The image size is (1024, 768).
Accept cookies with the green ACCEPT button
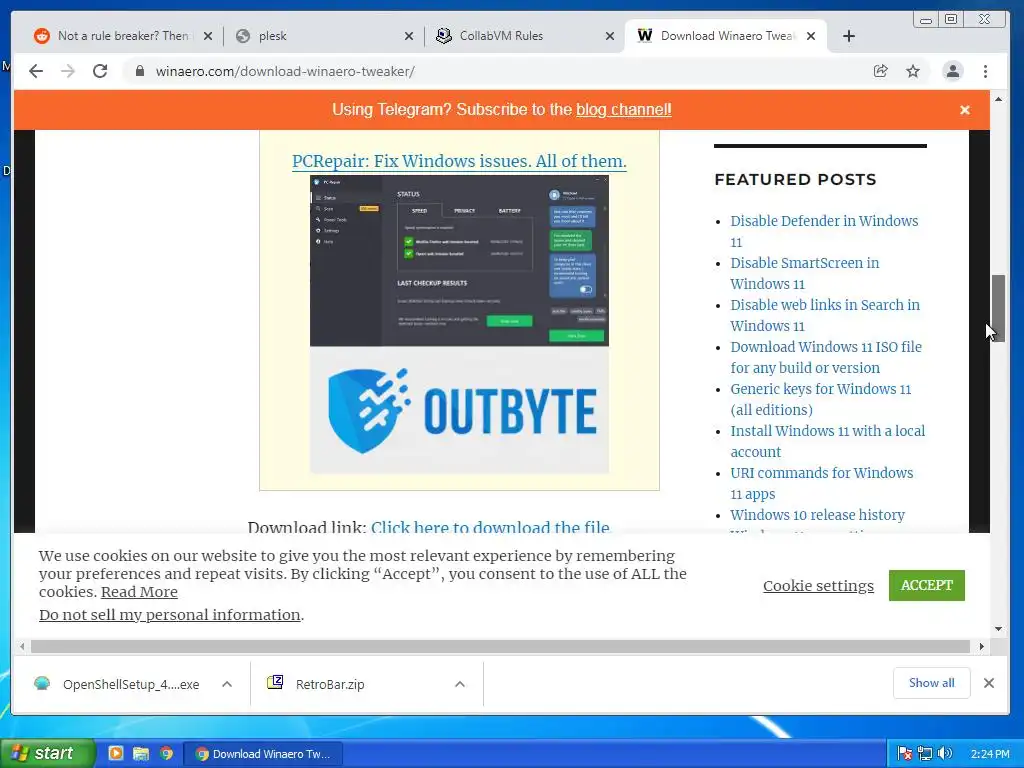pyautogui.click(x=926, y=585)
